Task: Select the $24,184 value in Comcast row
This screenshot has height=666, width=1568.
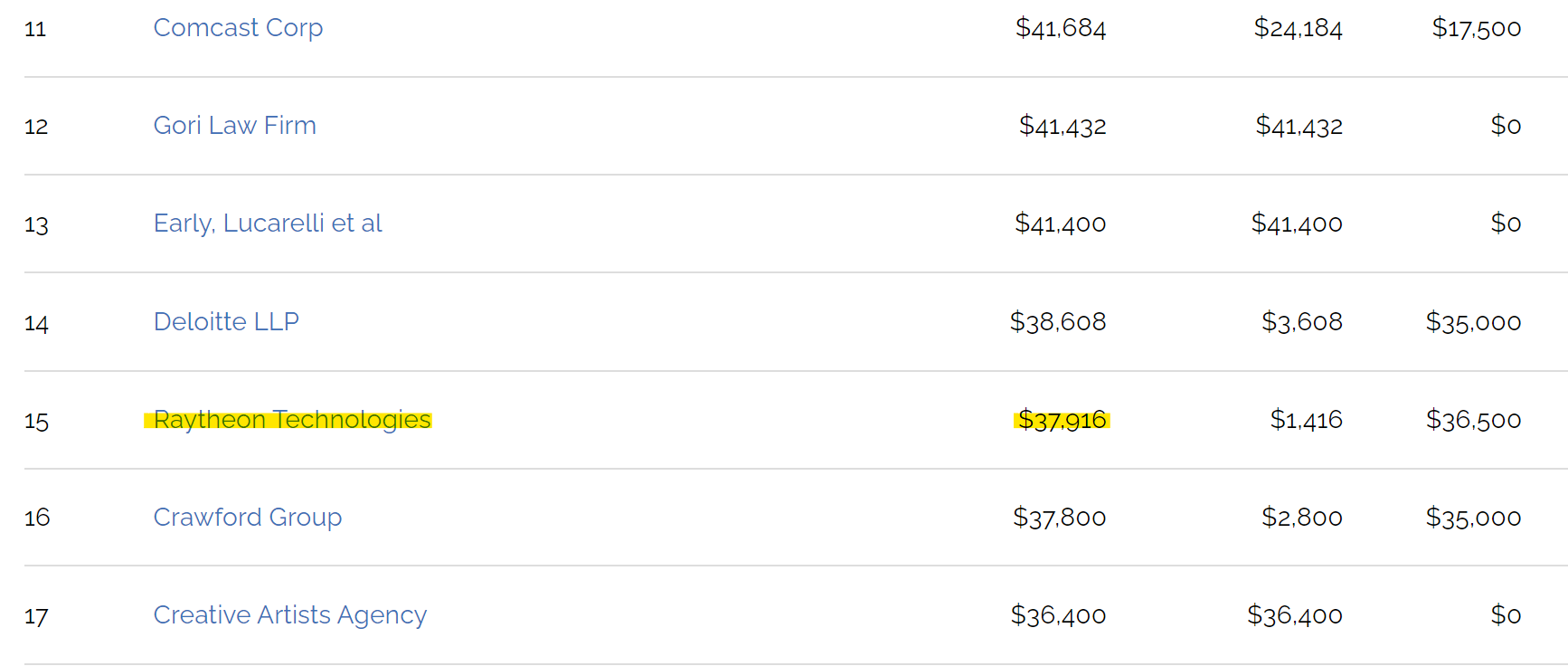Action: point(1298,28)
